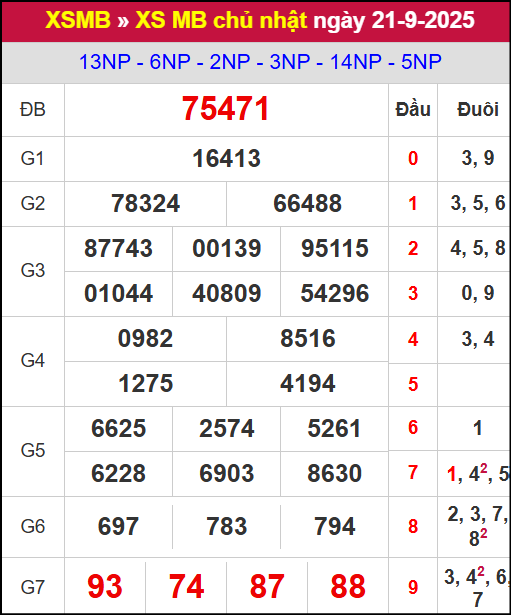Viewport: 511px width, 615px height.
Task: Click the red G7 number 93
Action: click(x=105, y=586)
